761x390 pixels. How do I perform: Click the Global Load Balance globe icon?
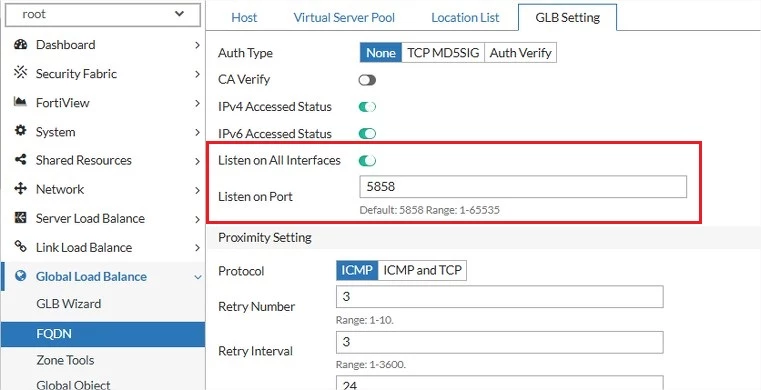coord(20,276)
